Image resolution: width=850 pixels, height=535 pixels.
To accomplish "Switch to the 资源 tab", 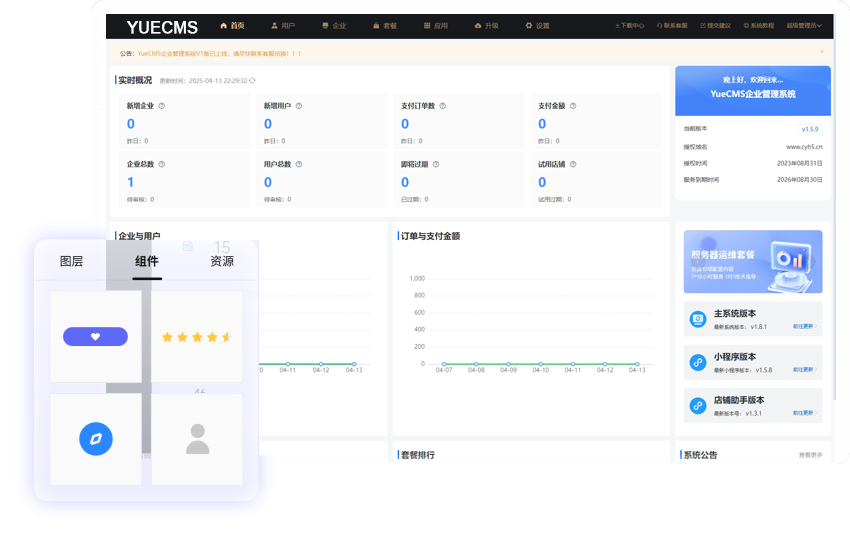I will [x=222, y=261].
